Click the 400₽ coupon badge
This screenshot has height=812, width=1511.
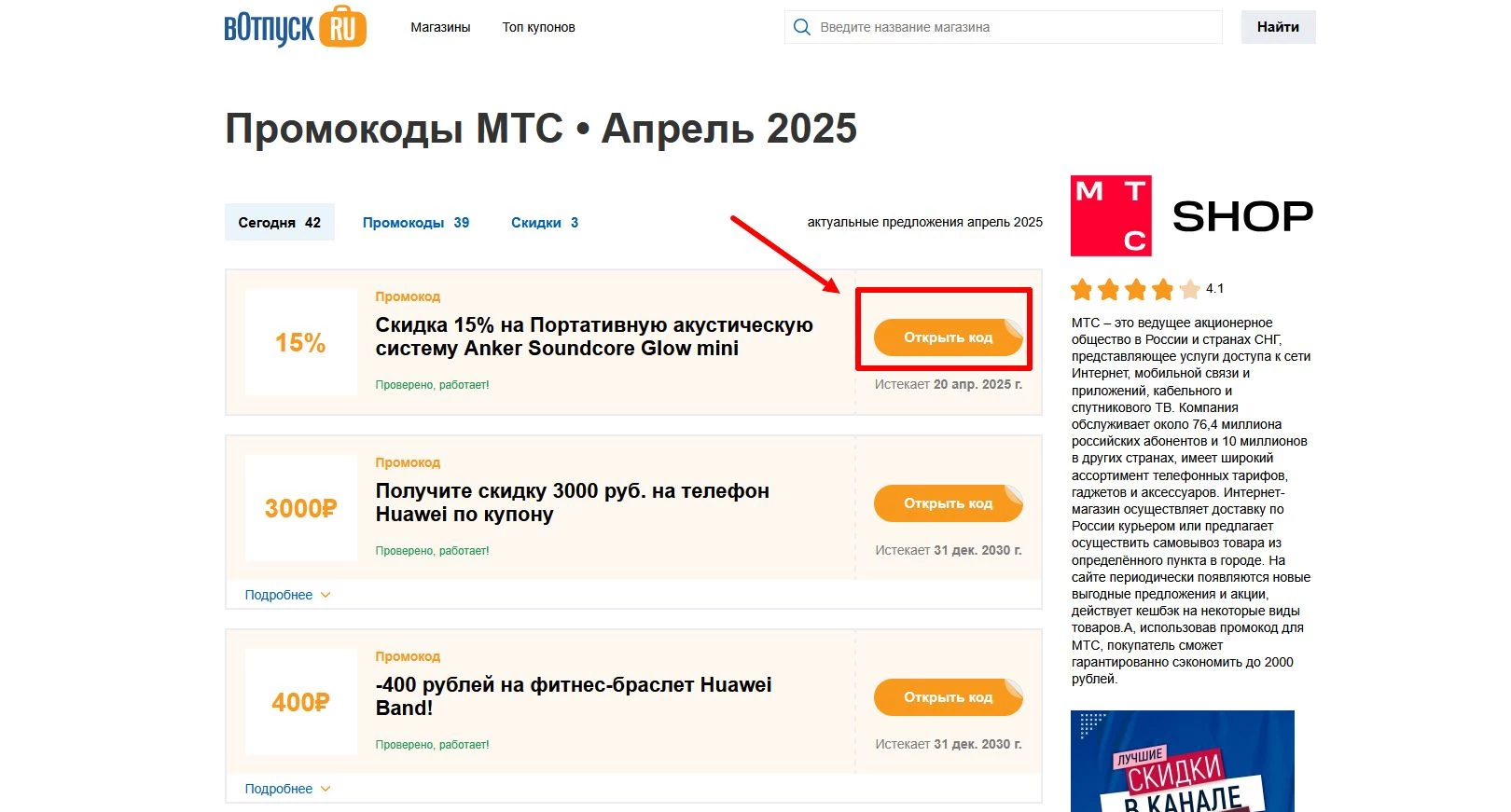pyautogui.click(x=300, y=702)
